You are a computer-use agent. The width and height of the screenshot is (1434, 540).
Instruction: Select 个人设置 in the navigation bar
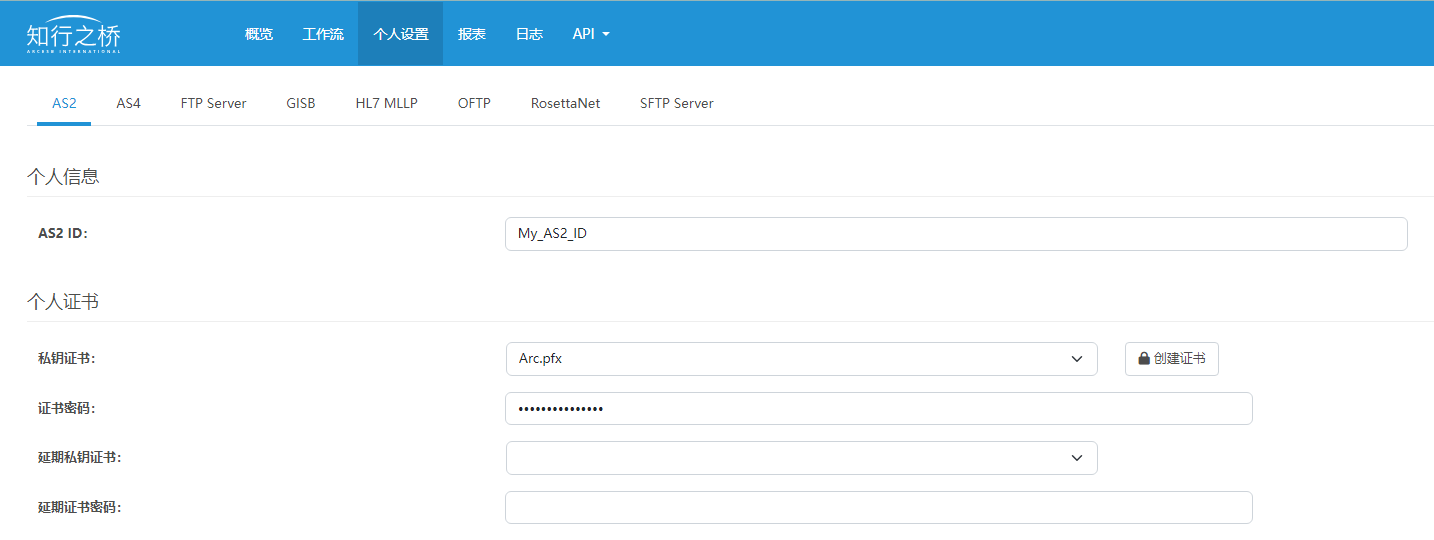coord(400,34)
